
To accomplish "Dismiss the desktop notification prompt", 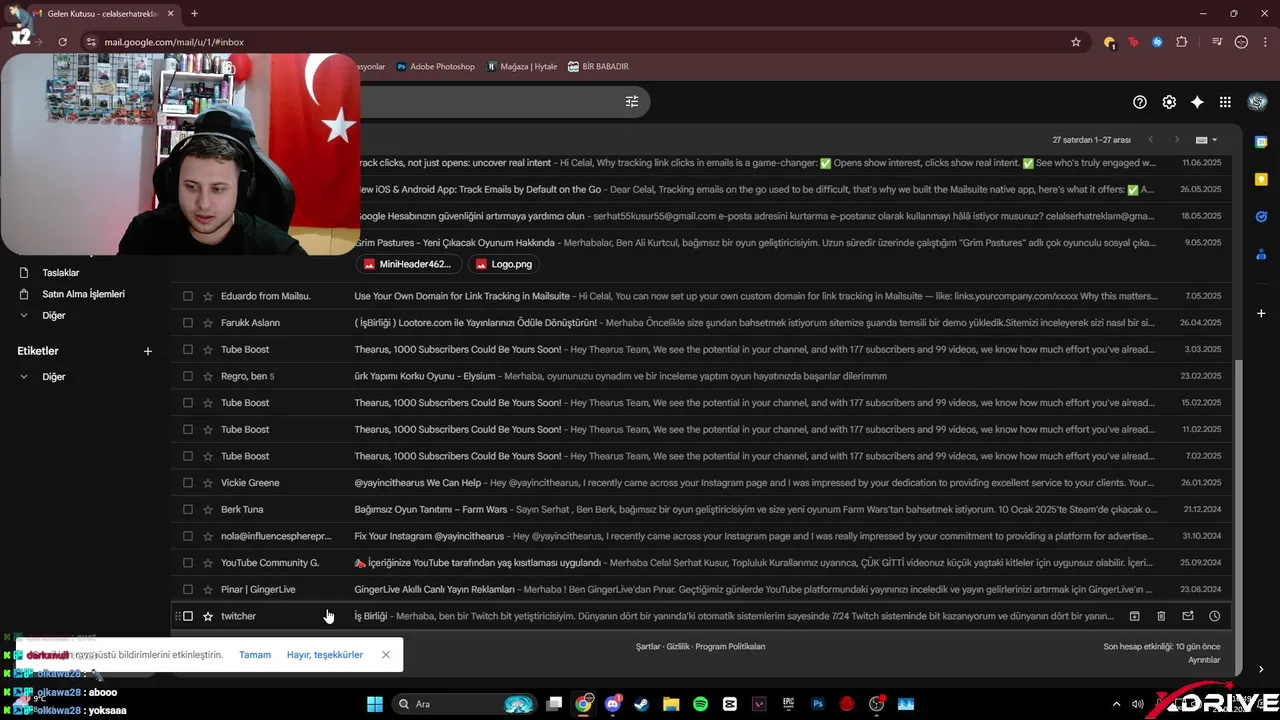I will tap(386, 655).
